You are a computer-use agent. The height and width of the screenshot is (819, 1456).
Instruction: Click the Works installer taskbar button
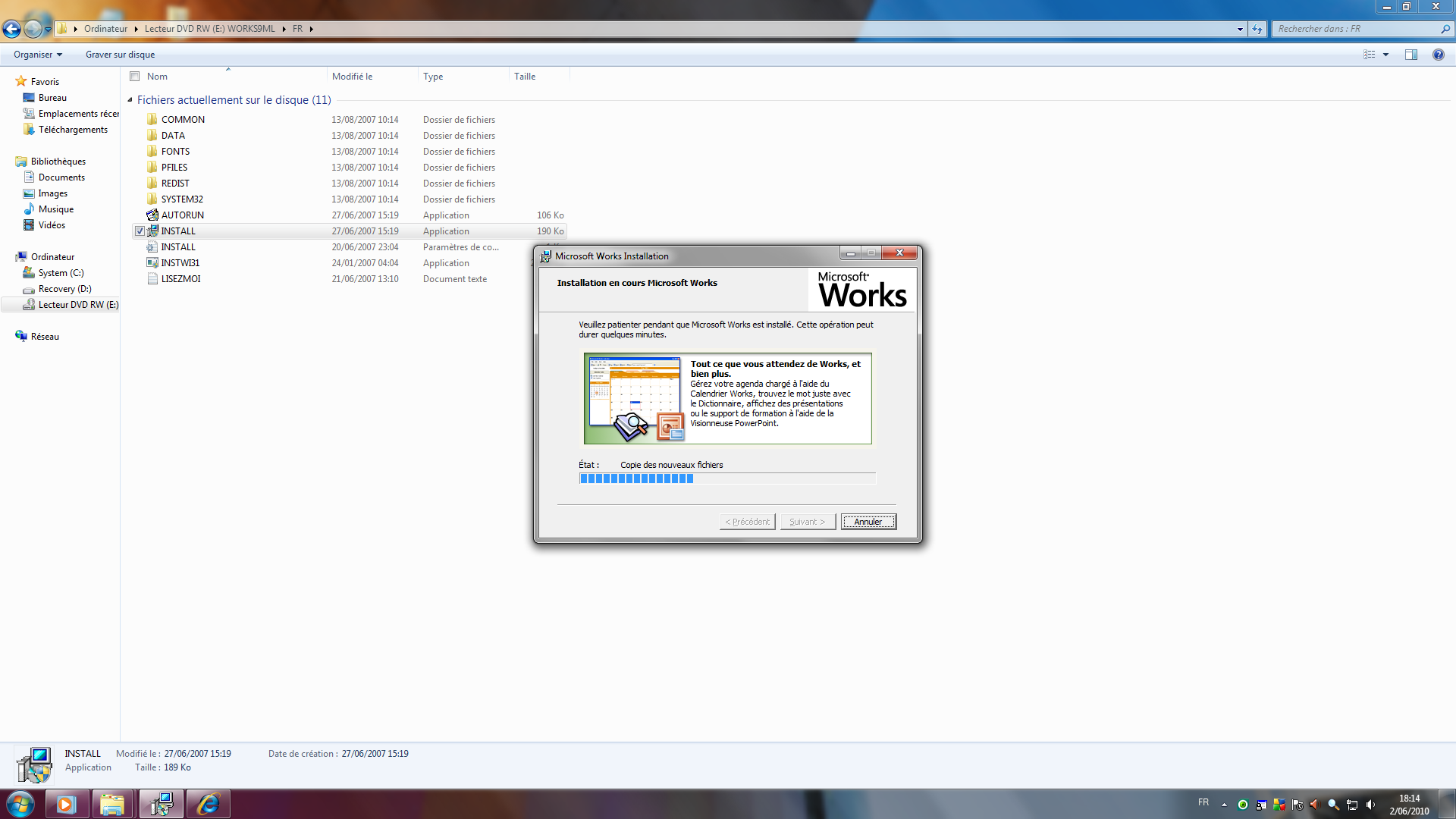click(x=161, y=804)
